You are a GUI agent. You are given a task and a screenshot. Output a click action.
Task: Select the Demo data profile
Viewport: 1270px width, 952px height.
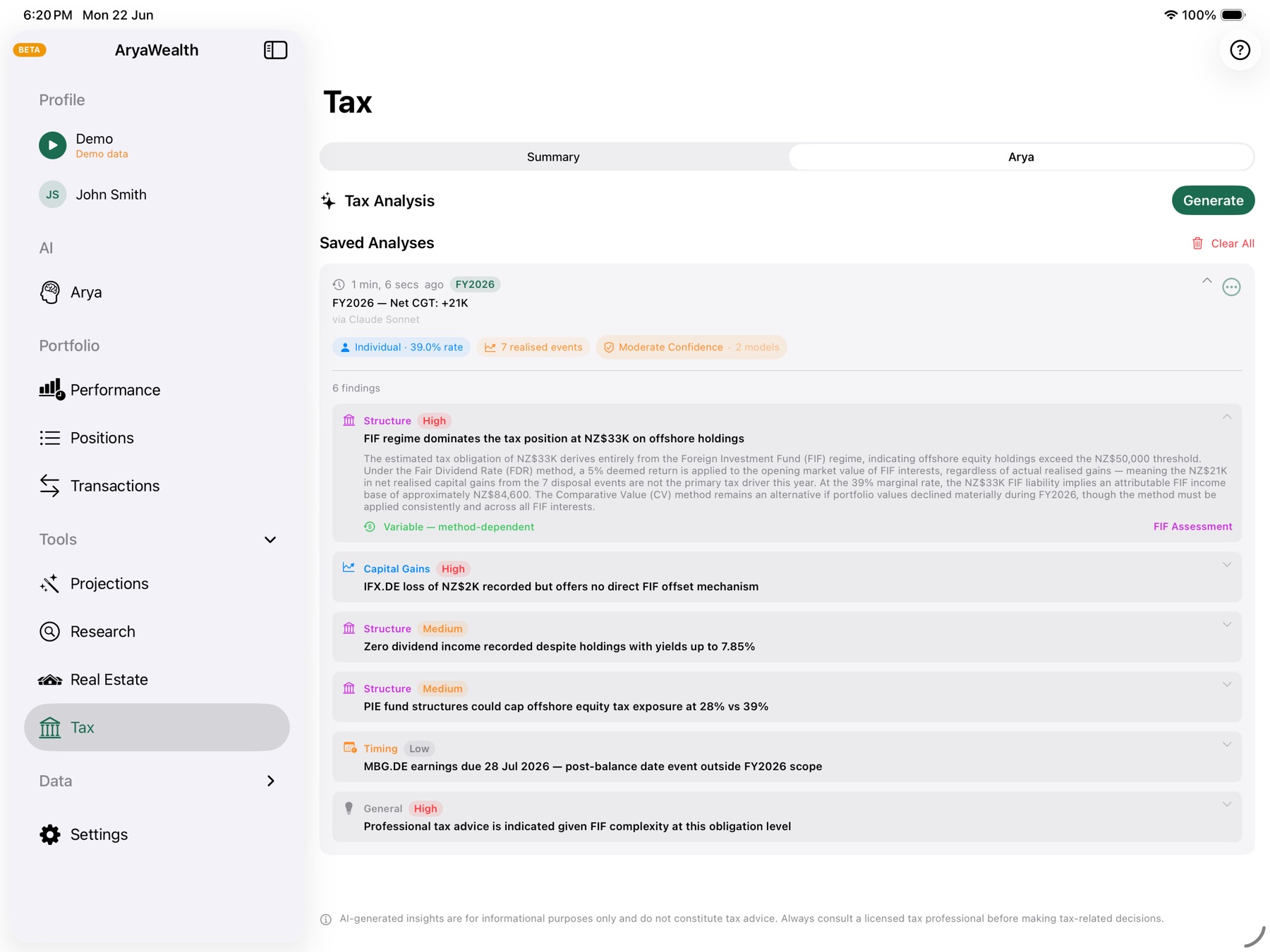pos(157,145)
